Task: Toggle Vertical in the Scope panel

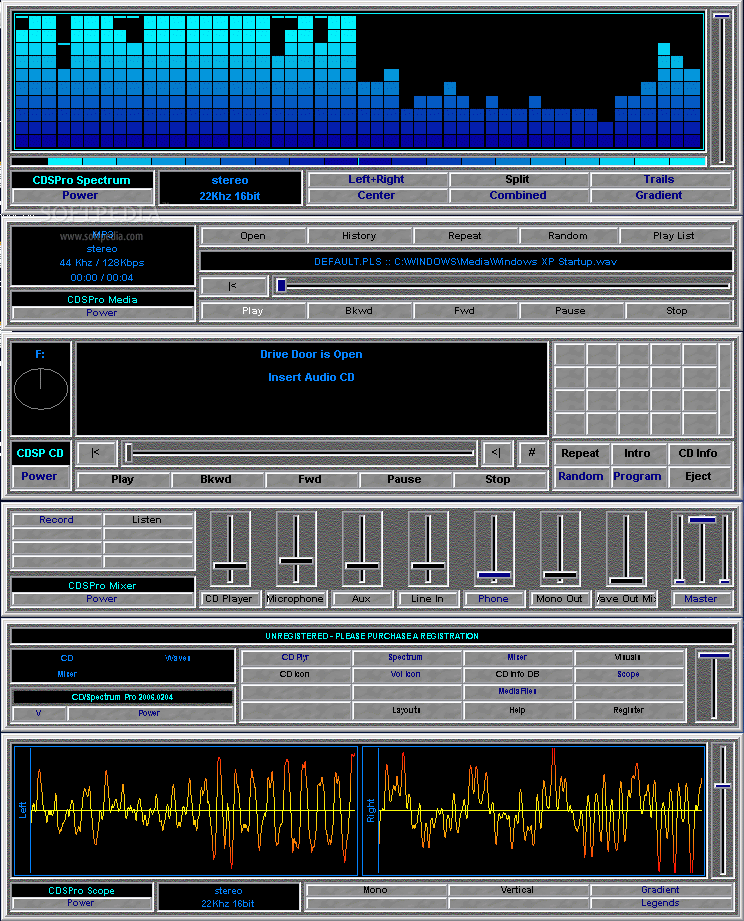Action: [517, 890]
